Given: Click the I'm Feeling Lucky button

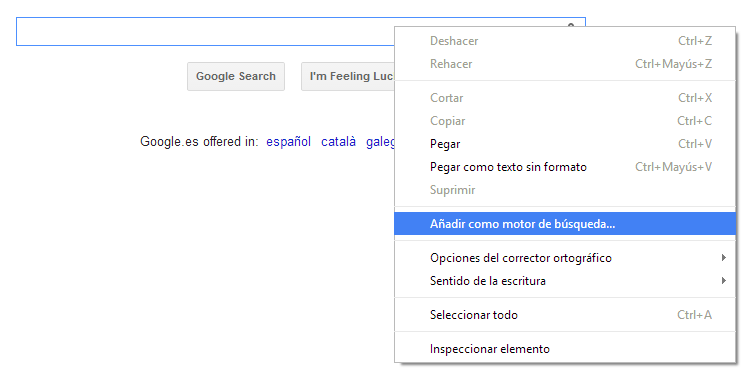Looking at the screenshot, I should pyautogui.click(x=348, y=76).
